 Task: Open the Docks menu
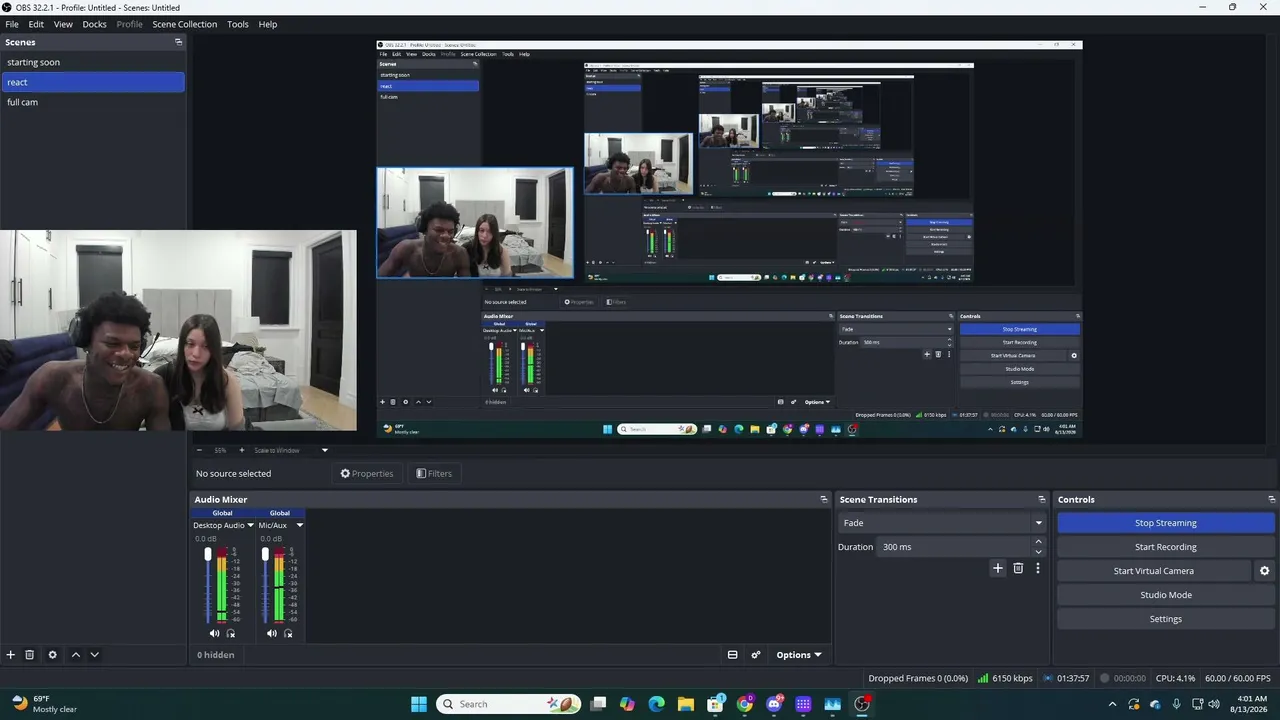pyautogui.click(x=94, y=24)
